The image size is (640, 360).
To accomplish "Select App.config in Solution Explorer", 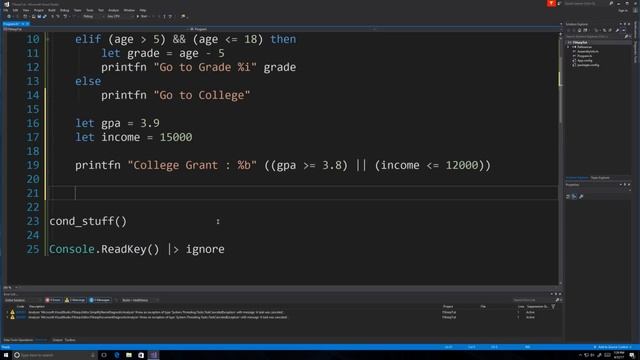I will tap(584, 60).
